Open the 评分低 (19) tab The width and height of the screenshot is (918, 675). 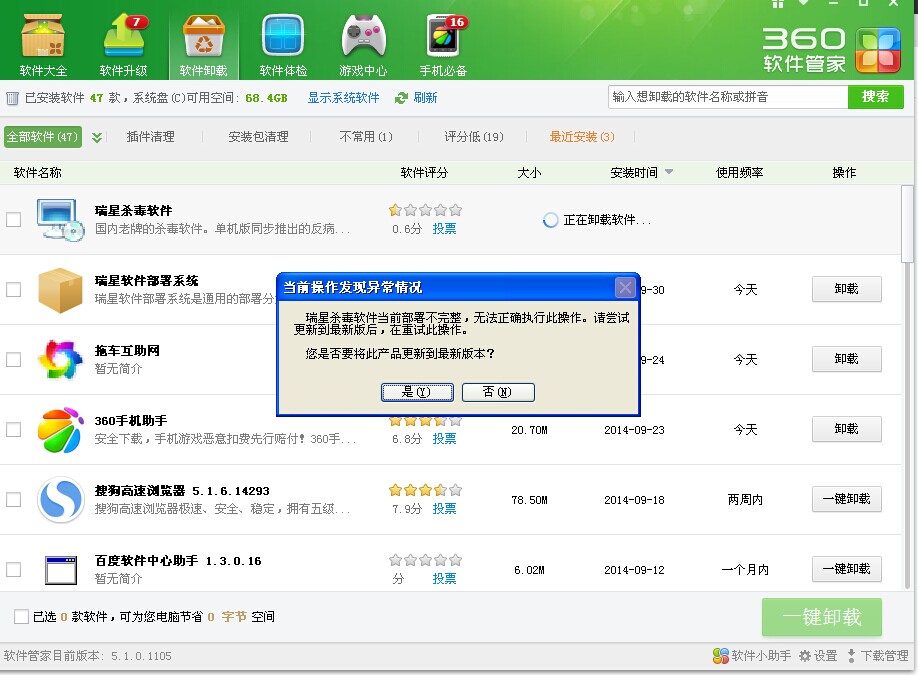pos(474,137)
